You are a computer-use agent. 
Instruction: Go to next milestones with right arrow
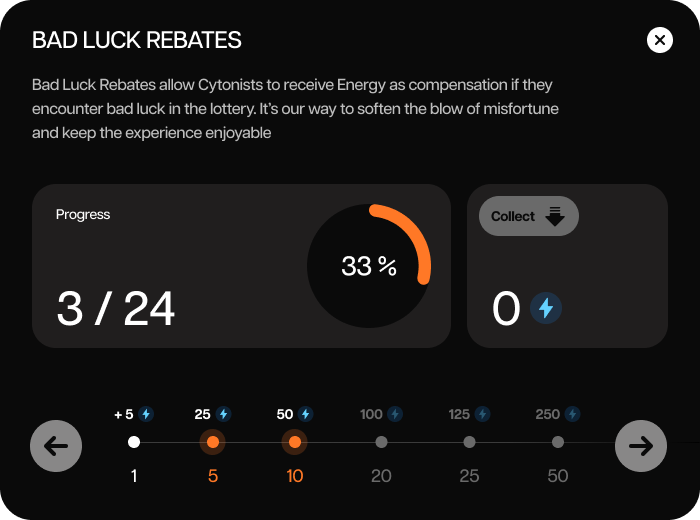[640, 446]
